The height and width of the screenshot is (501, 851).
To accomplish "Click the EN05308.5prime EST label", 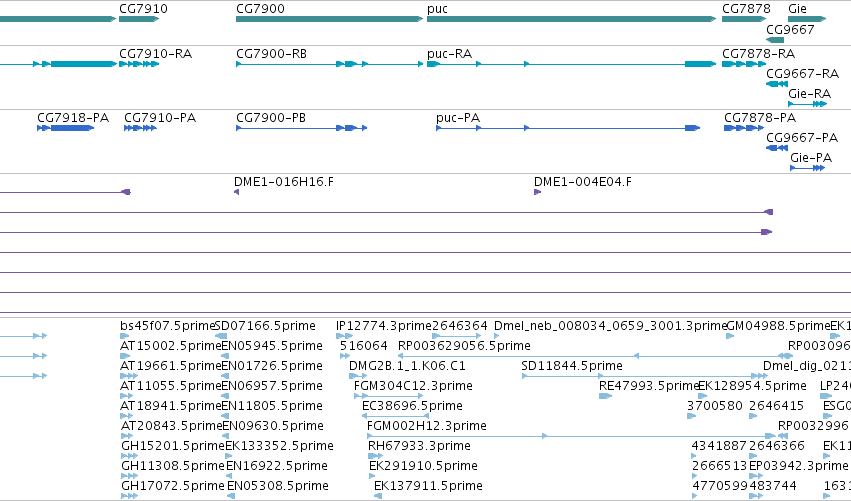I will click(278, 486).
